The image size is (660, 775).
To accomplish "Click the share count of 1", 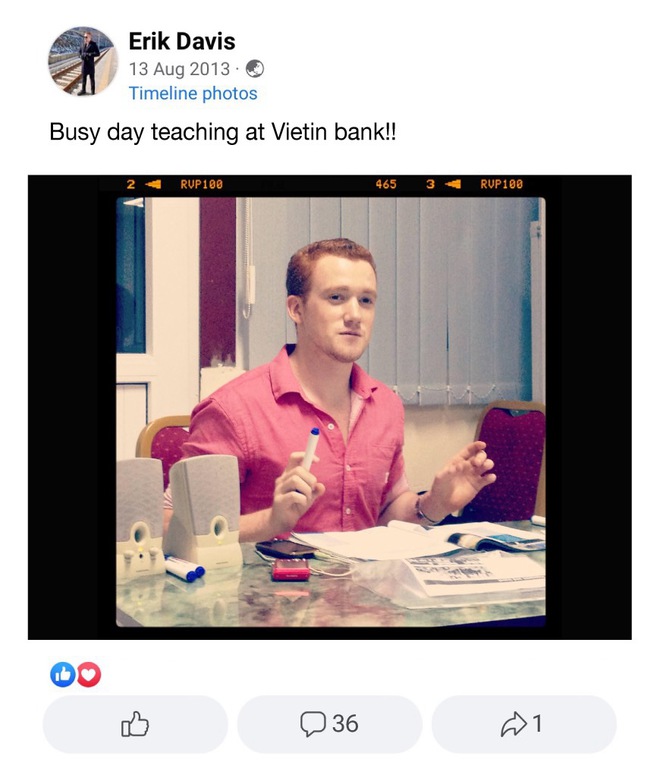I will click(x=538, y=723).
